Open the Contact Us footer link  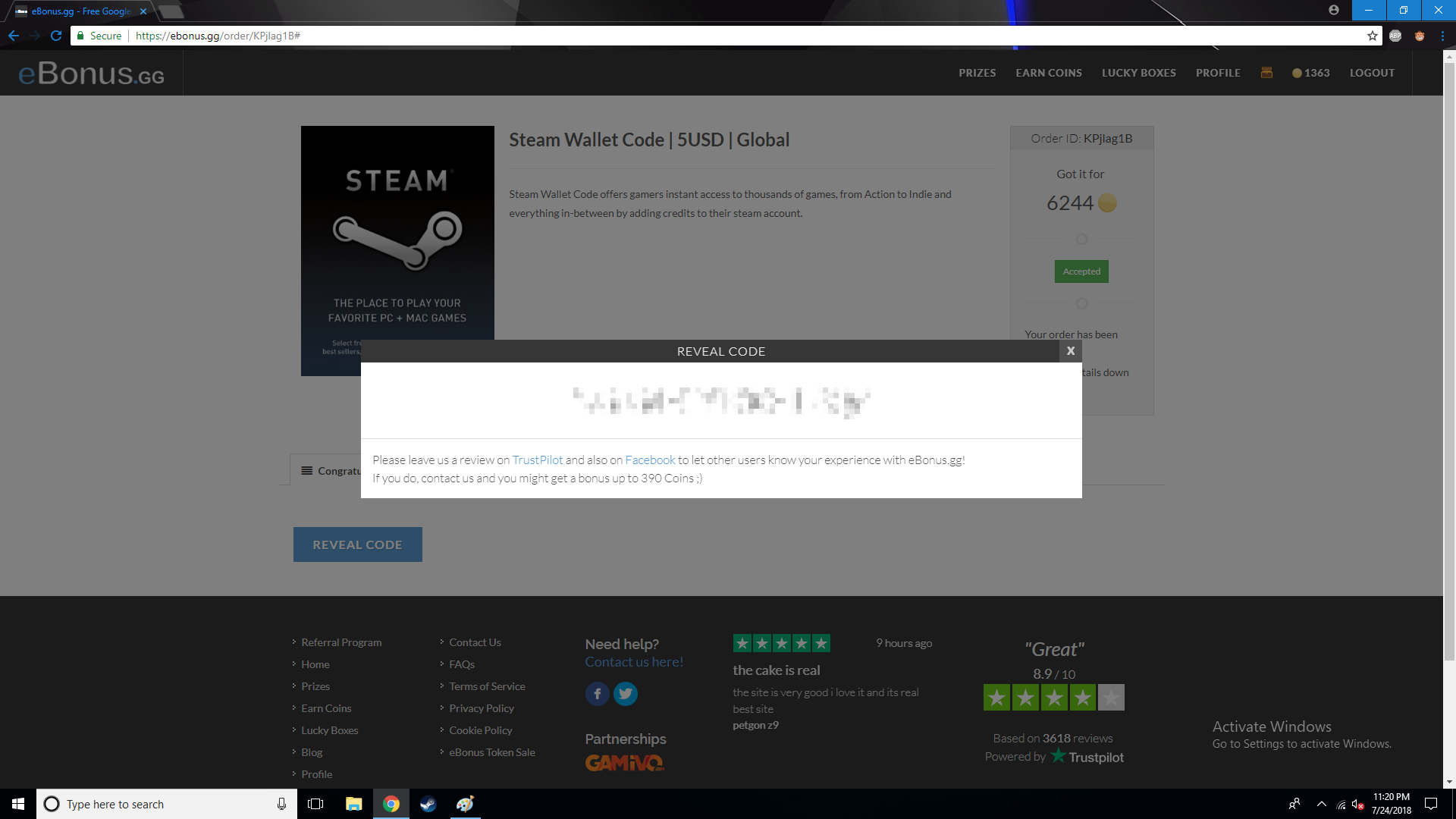(x=475, y=642)
